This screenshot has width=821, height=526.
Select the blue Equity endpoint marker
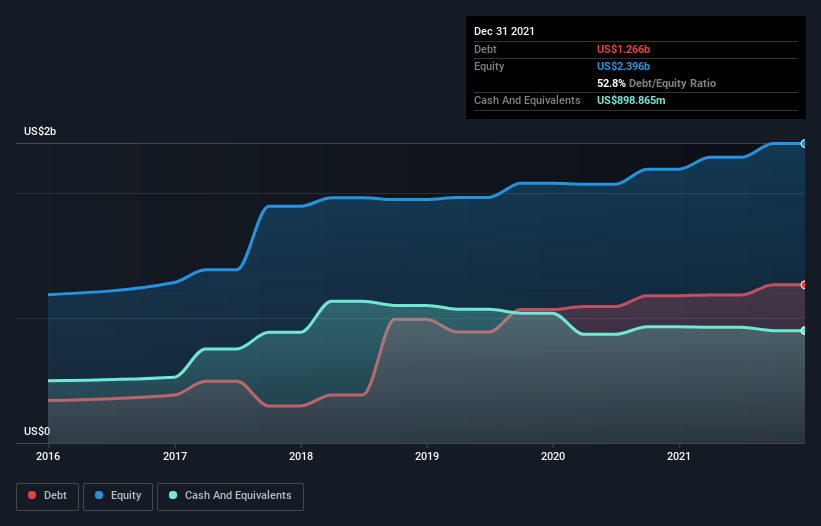click(804, 143)
